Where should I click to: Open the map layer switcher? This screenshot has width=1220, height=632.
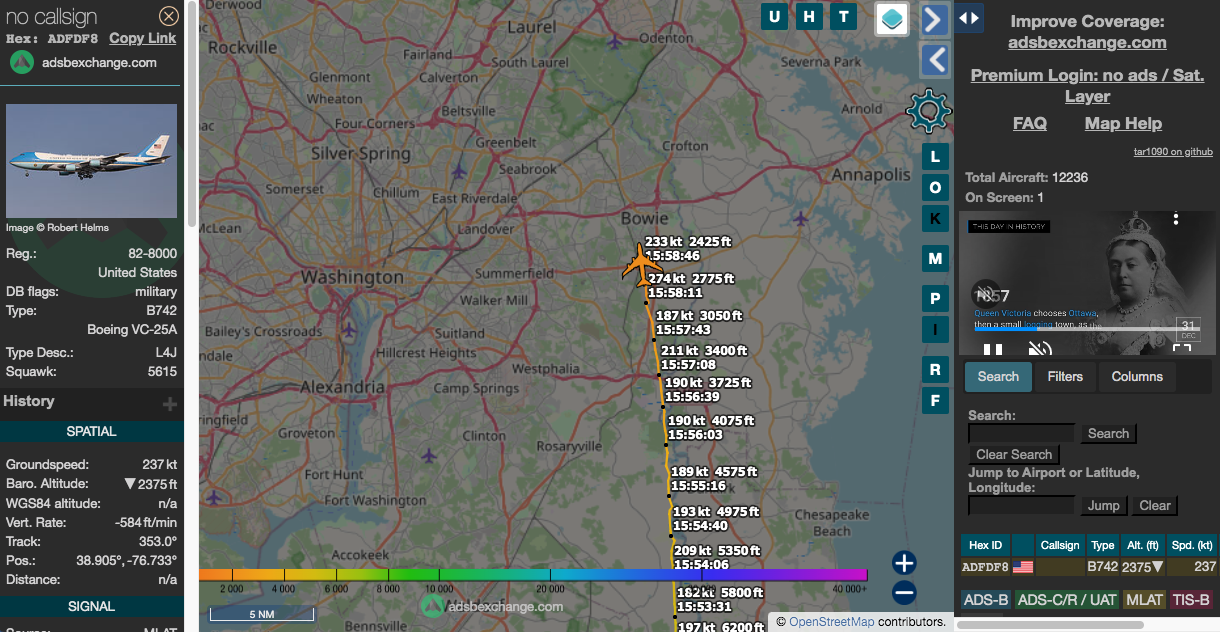tap(892, 18)
